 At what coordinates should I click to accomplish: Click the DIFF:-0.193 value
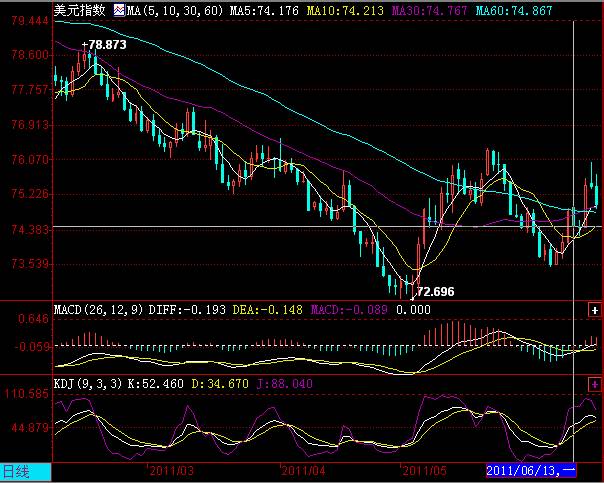187,310
